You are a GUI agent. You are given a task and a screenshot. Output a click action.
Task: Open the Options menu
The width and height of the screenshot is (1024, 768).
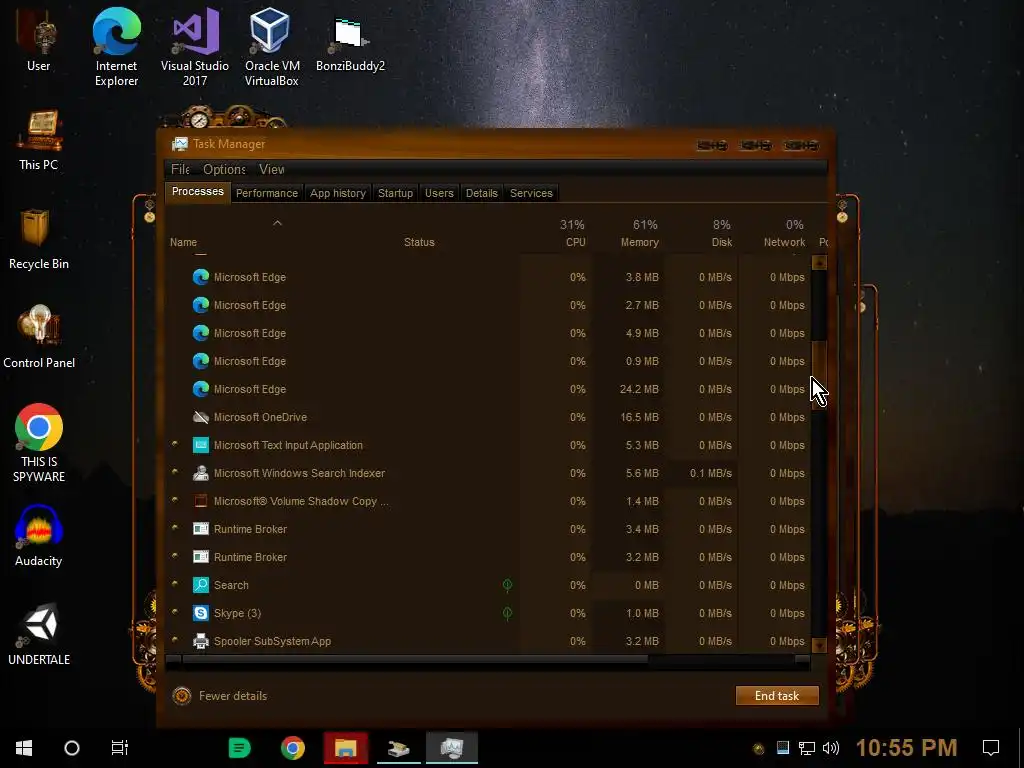pyautogui.click(x=224, y=169)
